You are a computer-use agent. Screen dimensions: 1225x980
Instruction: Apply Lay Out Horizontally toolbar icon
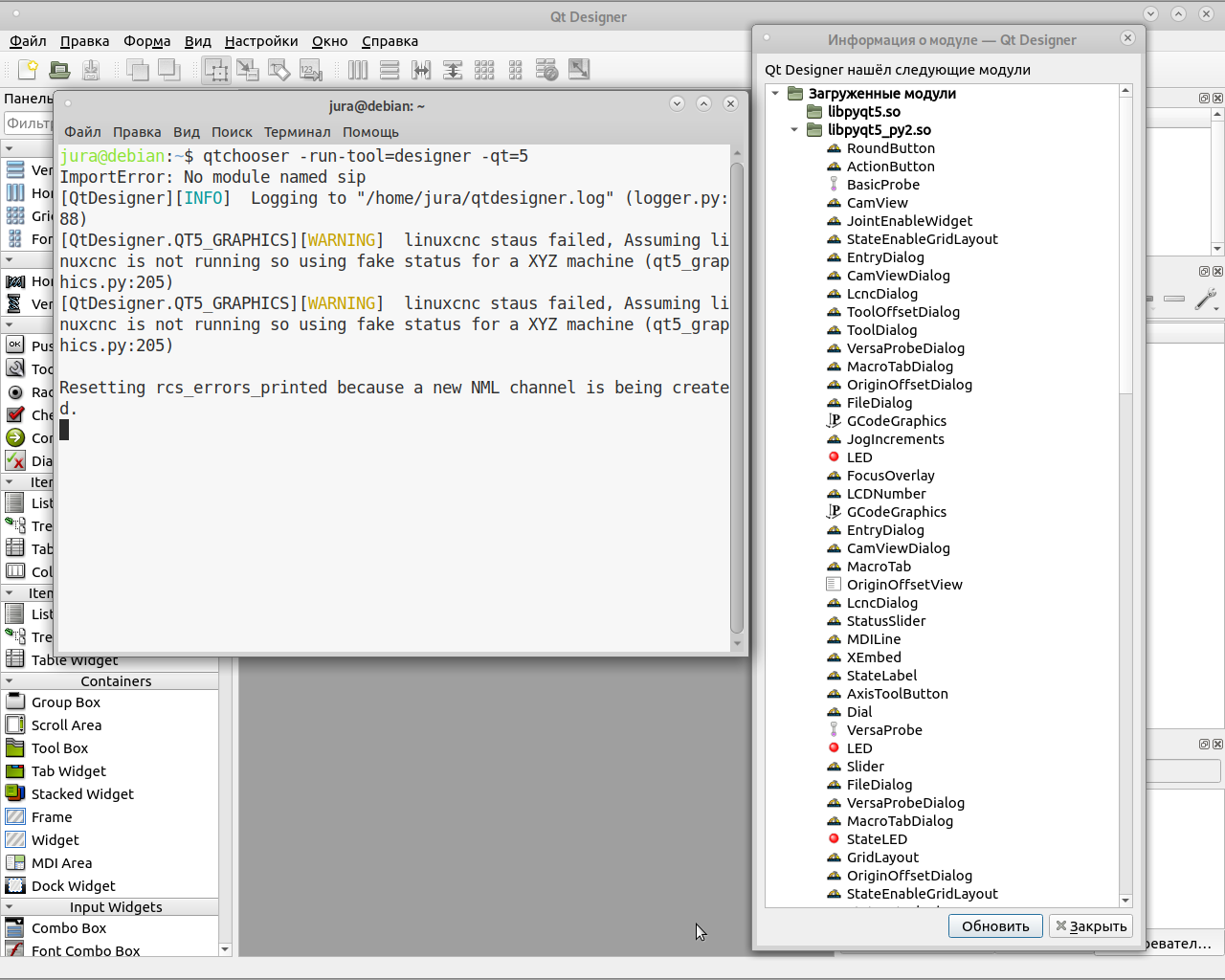(358, 69)
